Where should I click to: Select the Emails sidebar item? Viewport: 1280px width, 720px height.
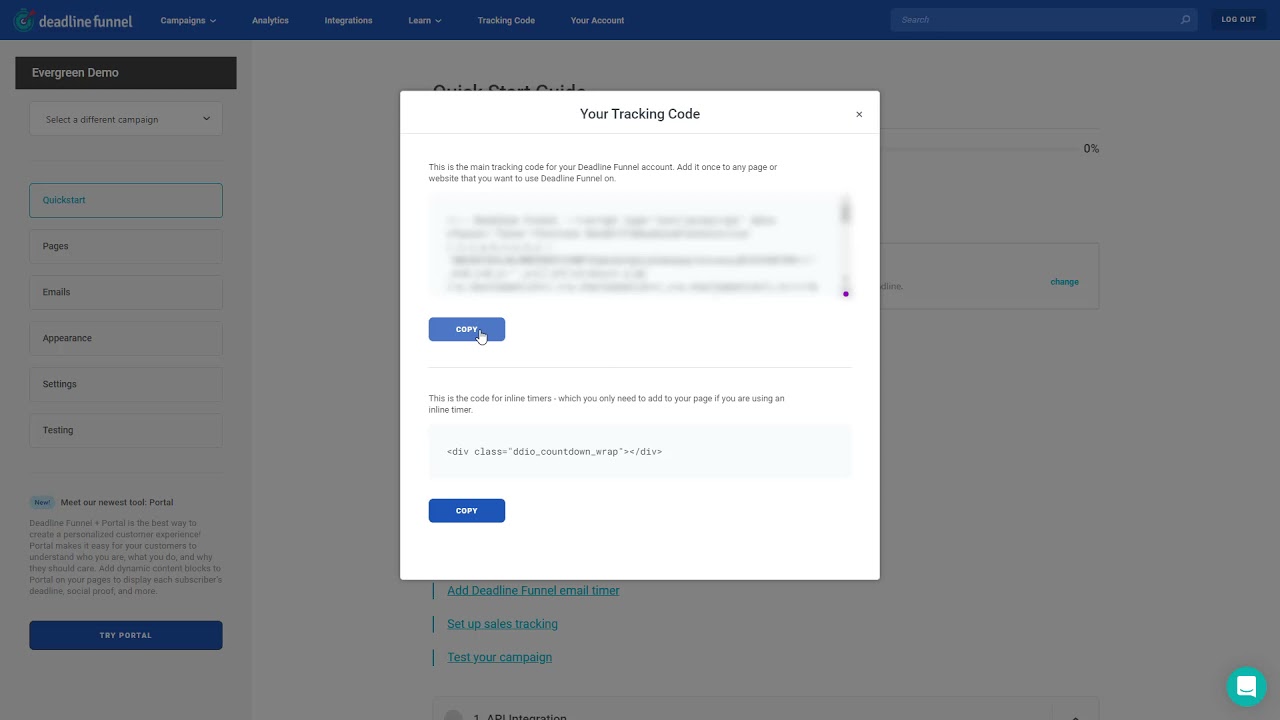126,292
